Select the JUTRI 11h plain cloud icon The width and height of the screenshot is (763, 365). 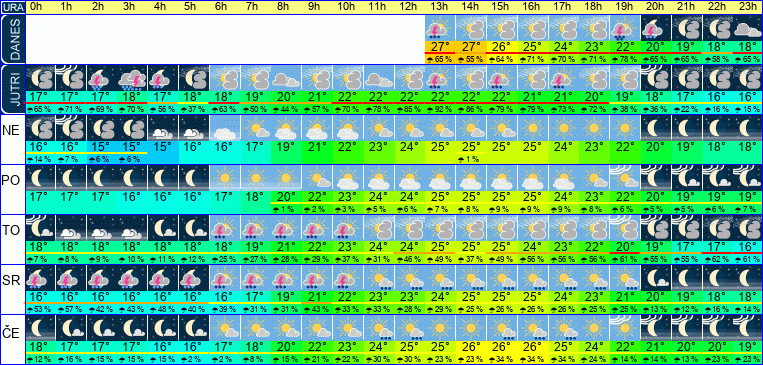point(379,77)
